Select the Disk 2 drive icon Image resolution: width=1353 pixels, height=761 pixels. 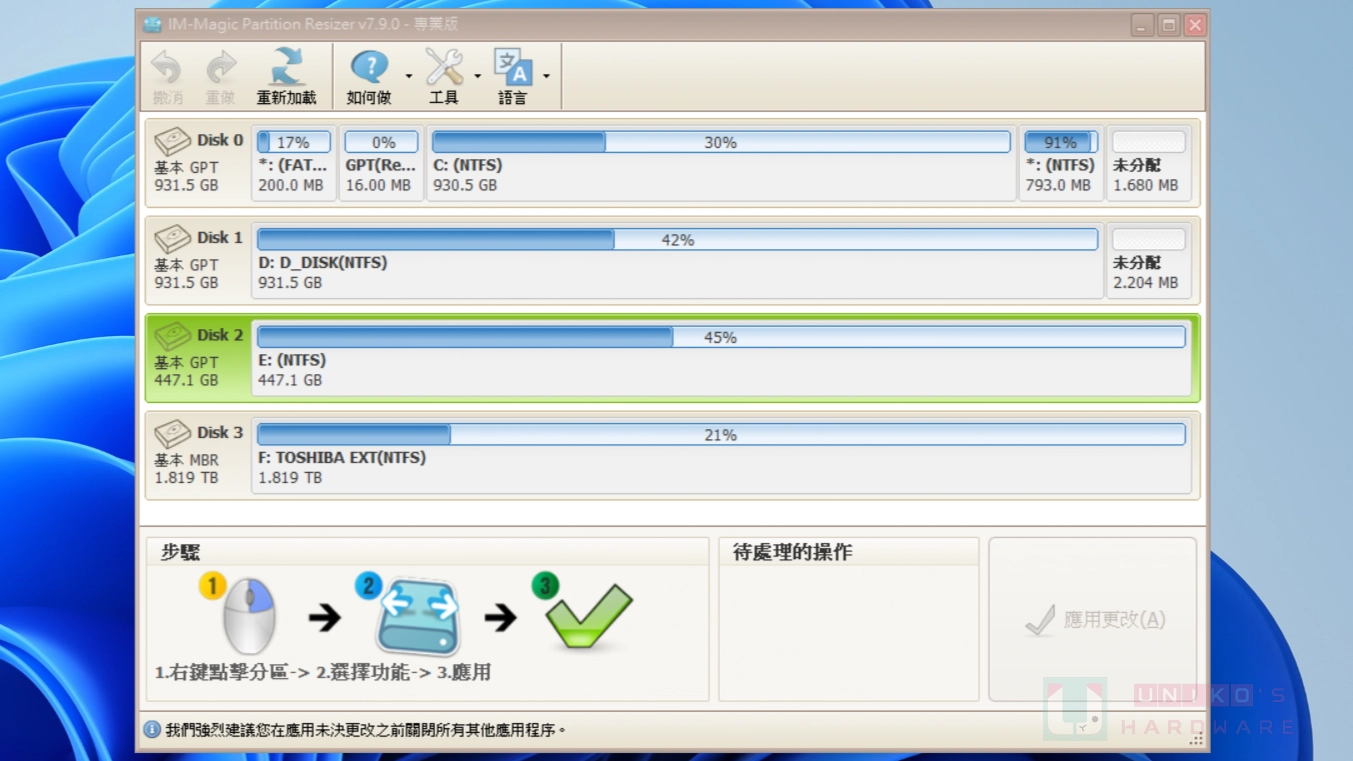pos(172,336)
